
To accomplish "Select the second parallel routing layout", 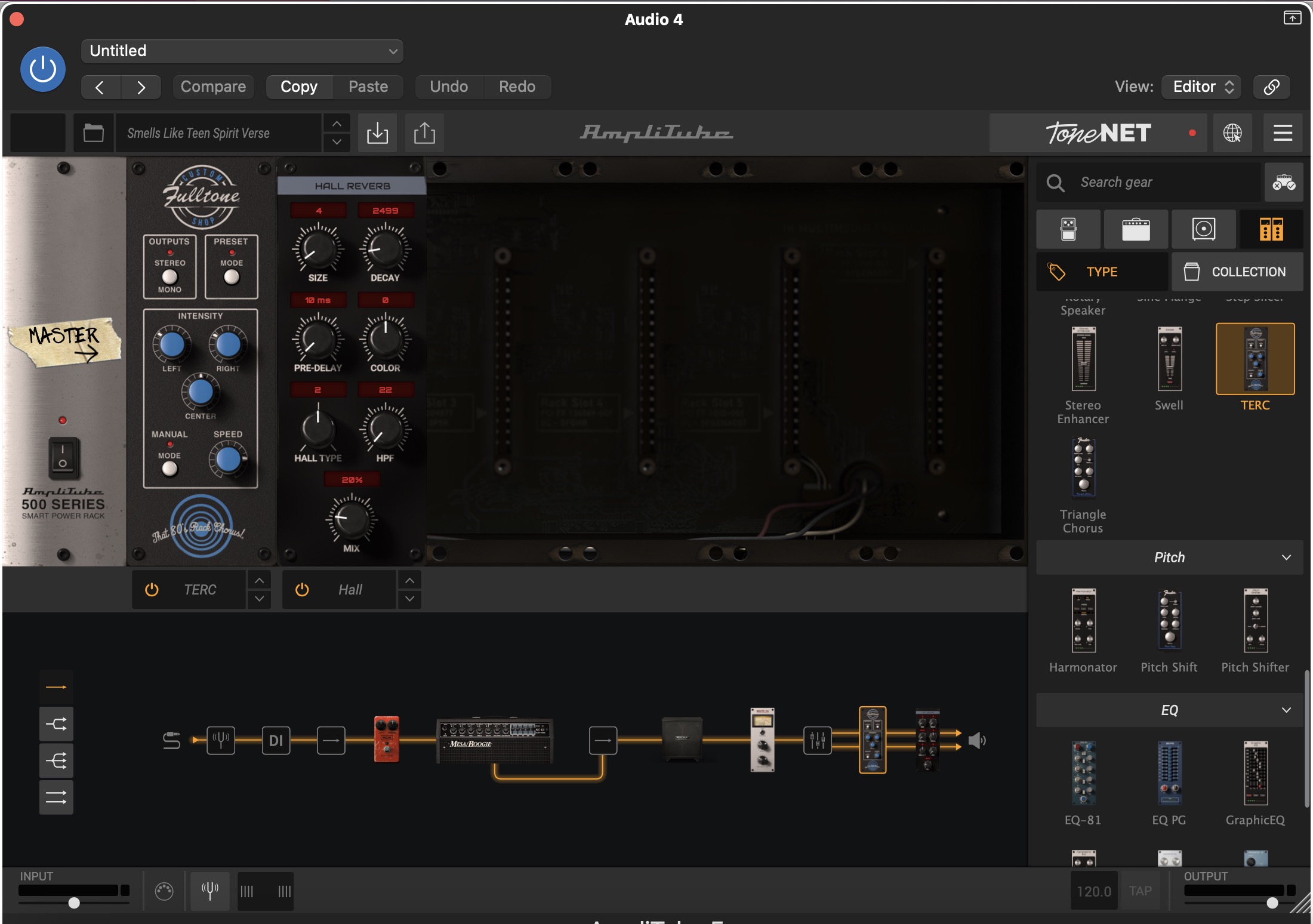I will coord(56,724).
